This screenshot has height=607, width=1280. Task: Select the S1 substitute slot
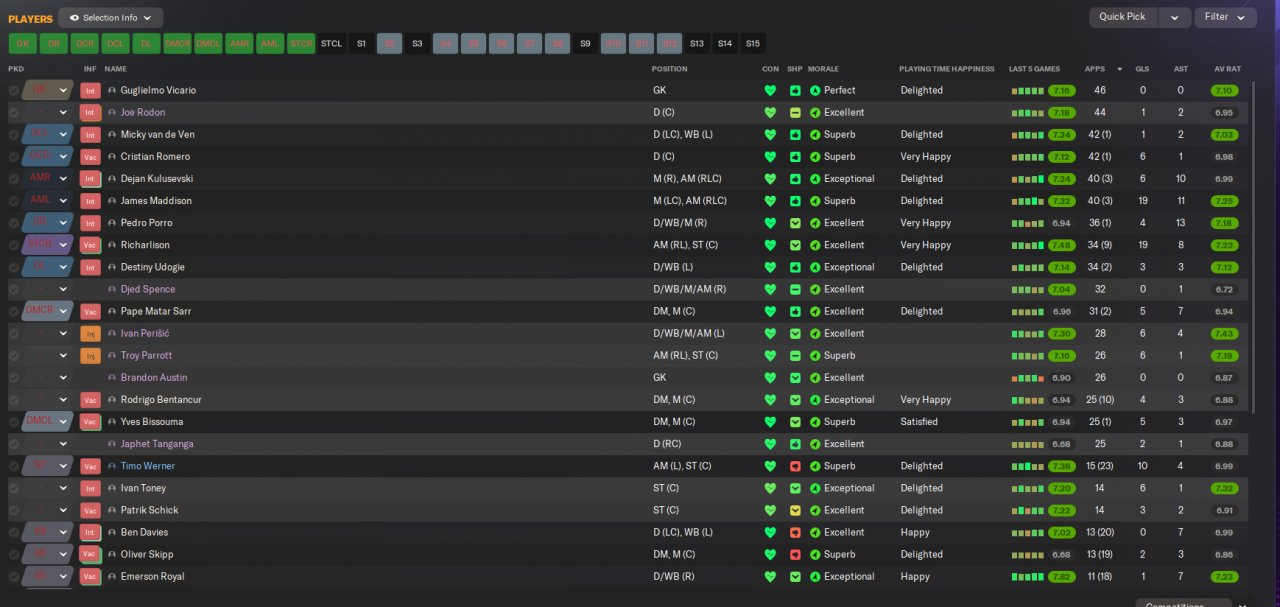tap(362, 44)
